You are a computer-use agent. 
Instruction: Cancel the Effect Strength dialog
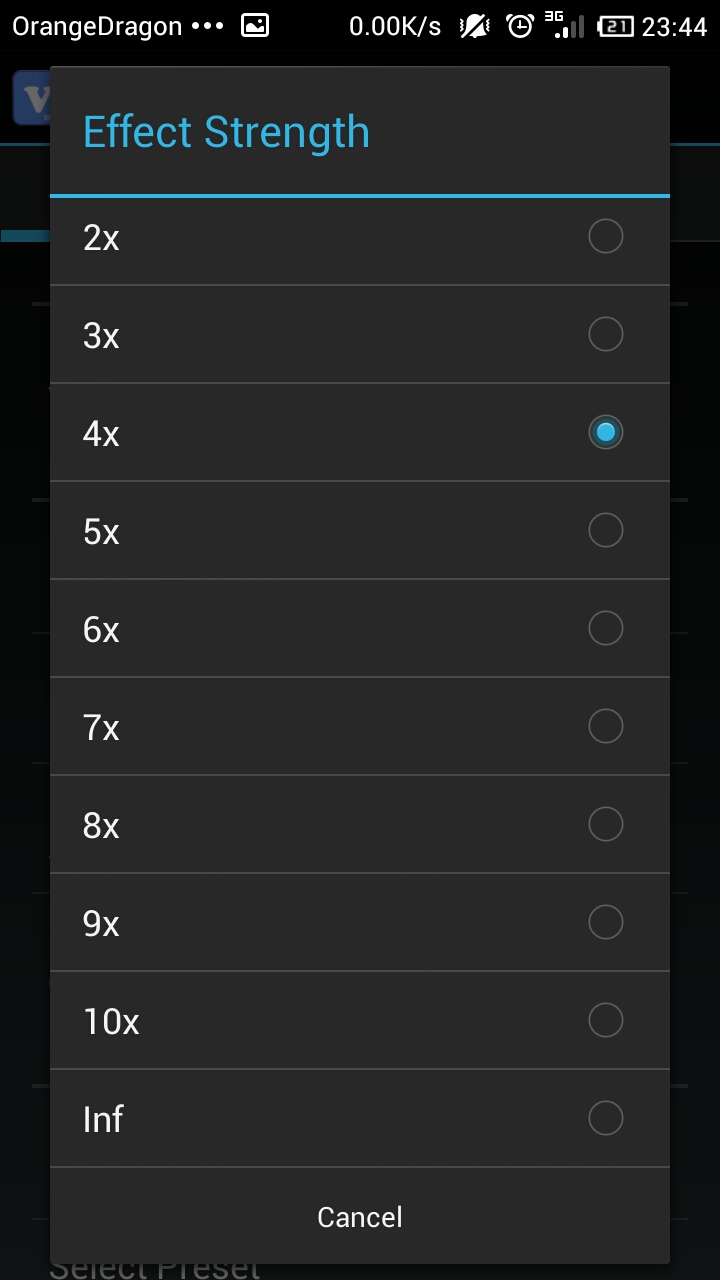pyautogui.click(x=360, y=1217)
